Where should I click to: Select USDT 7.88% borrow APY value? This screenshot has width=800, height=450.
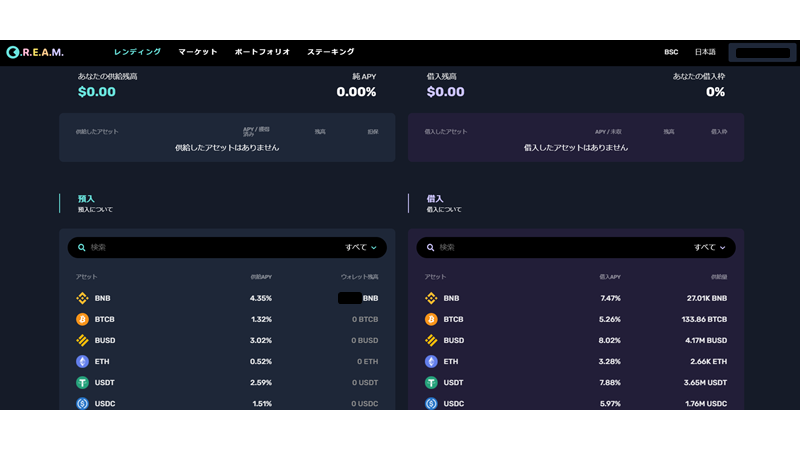pyautogui.click(x=610, y=383)
